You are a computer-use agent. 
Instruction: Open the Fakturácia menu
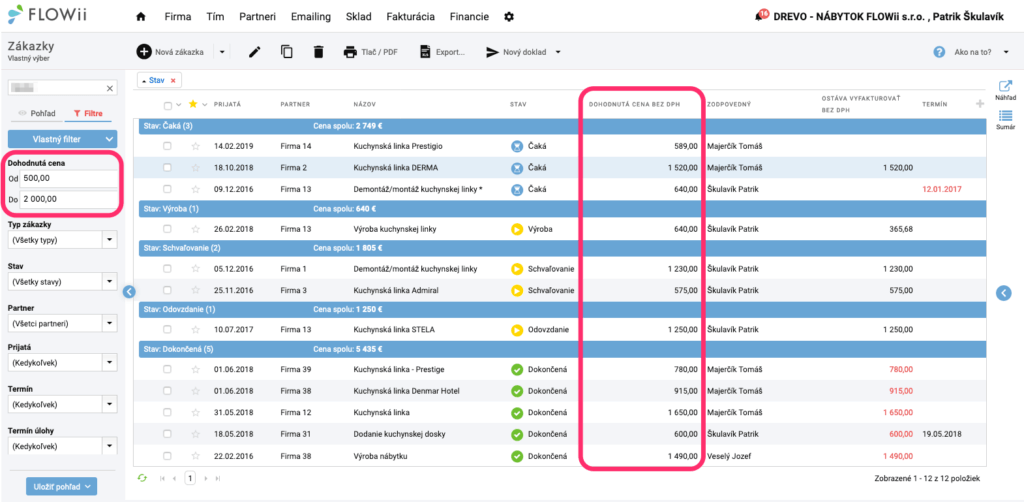point(410,17)
